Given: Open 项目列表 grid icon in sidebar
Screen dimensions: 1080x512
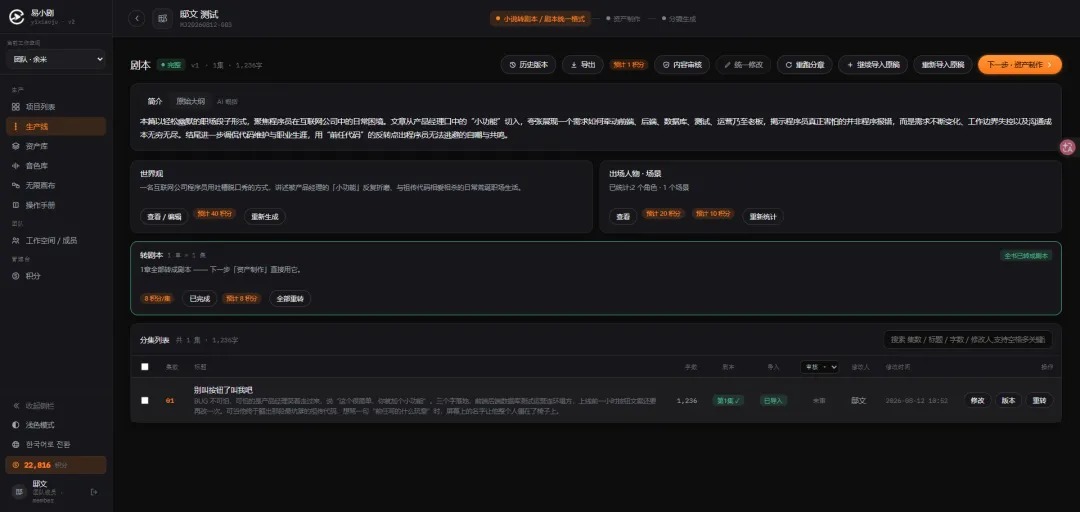Looking at the screenshot, I should click(x=16, y=107).
